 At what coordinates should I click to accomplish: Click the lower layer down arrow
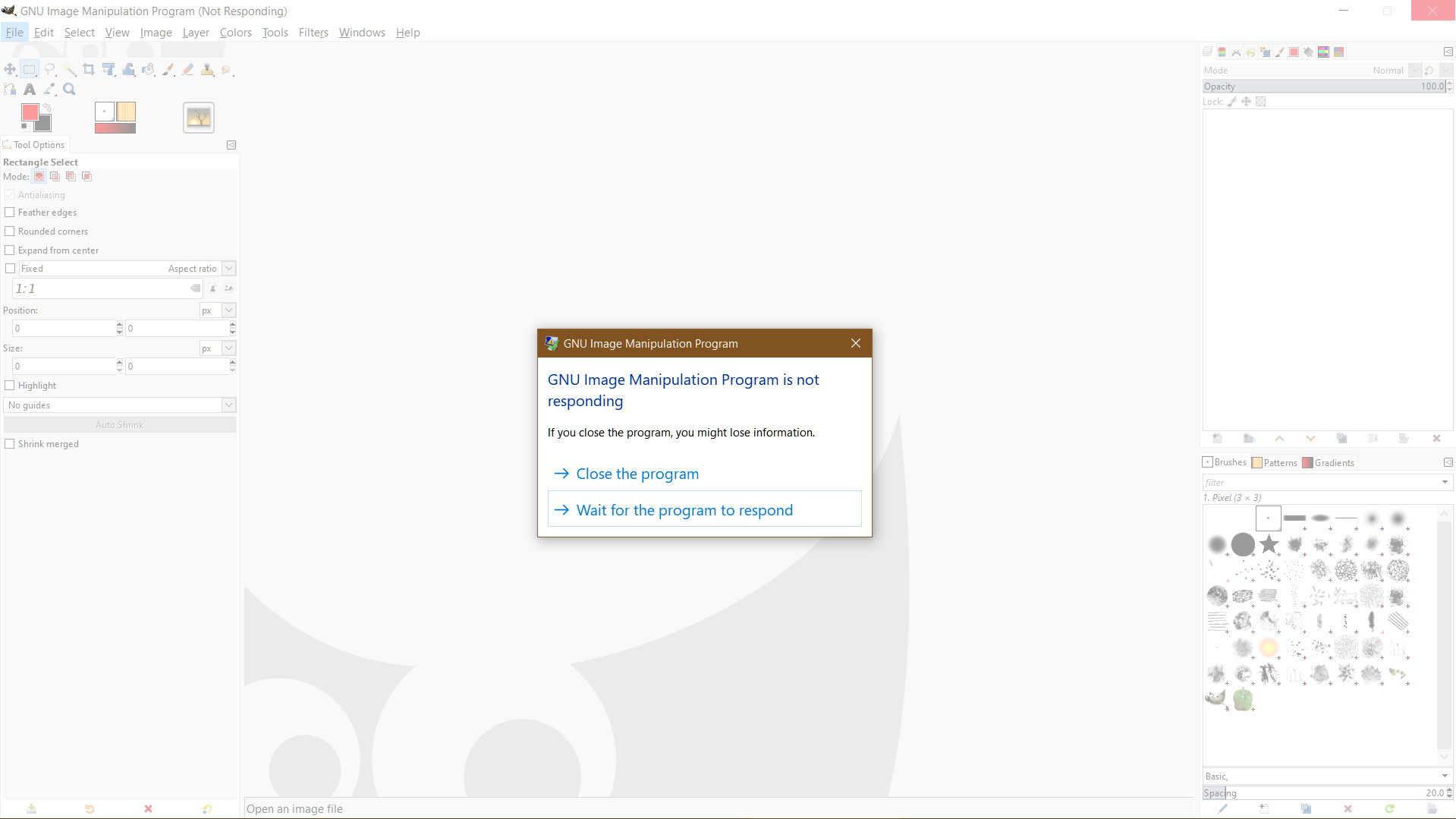pos(1310,439)
